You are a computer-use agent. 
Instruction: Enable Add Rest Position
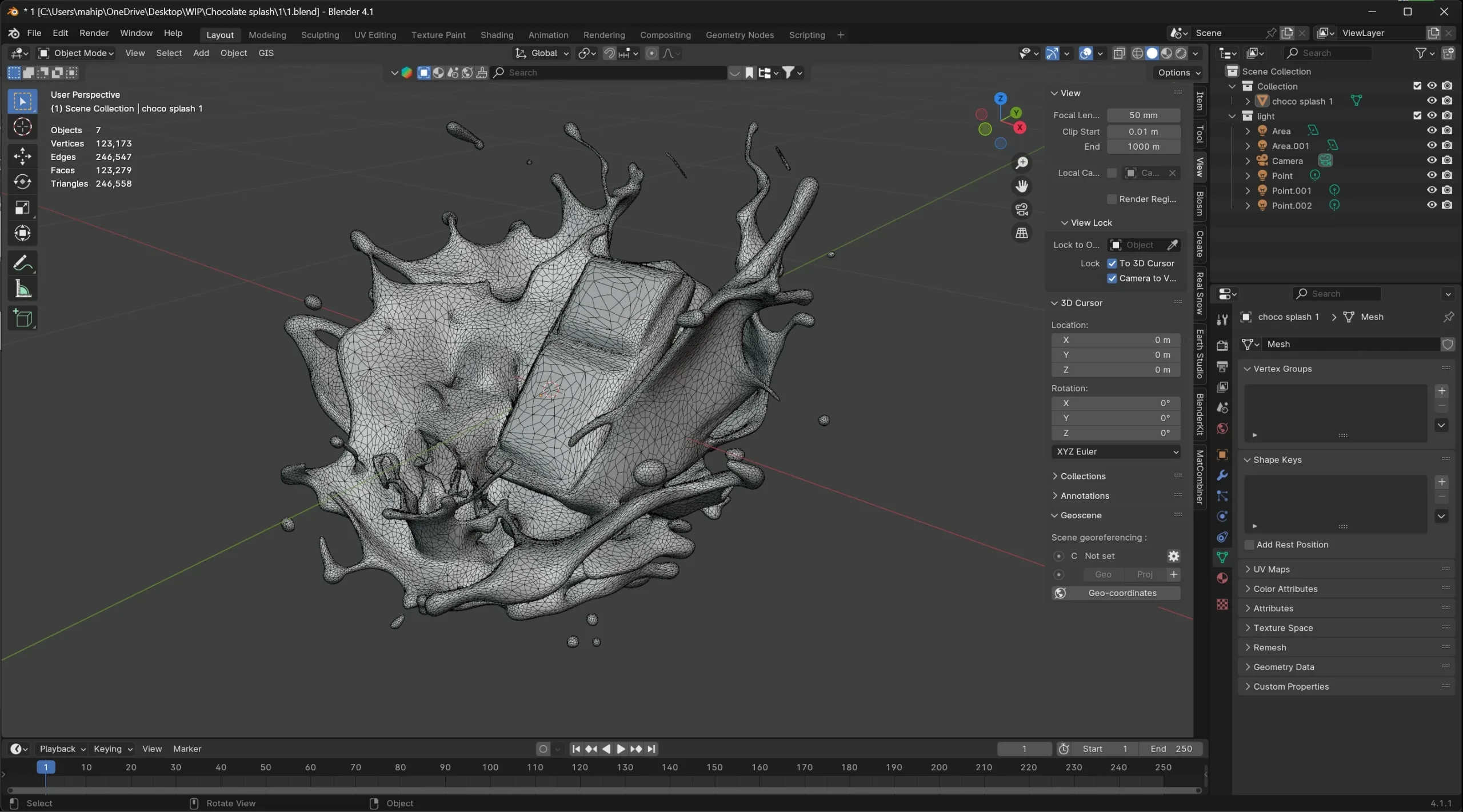(x=1249, y=545)
